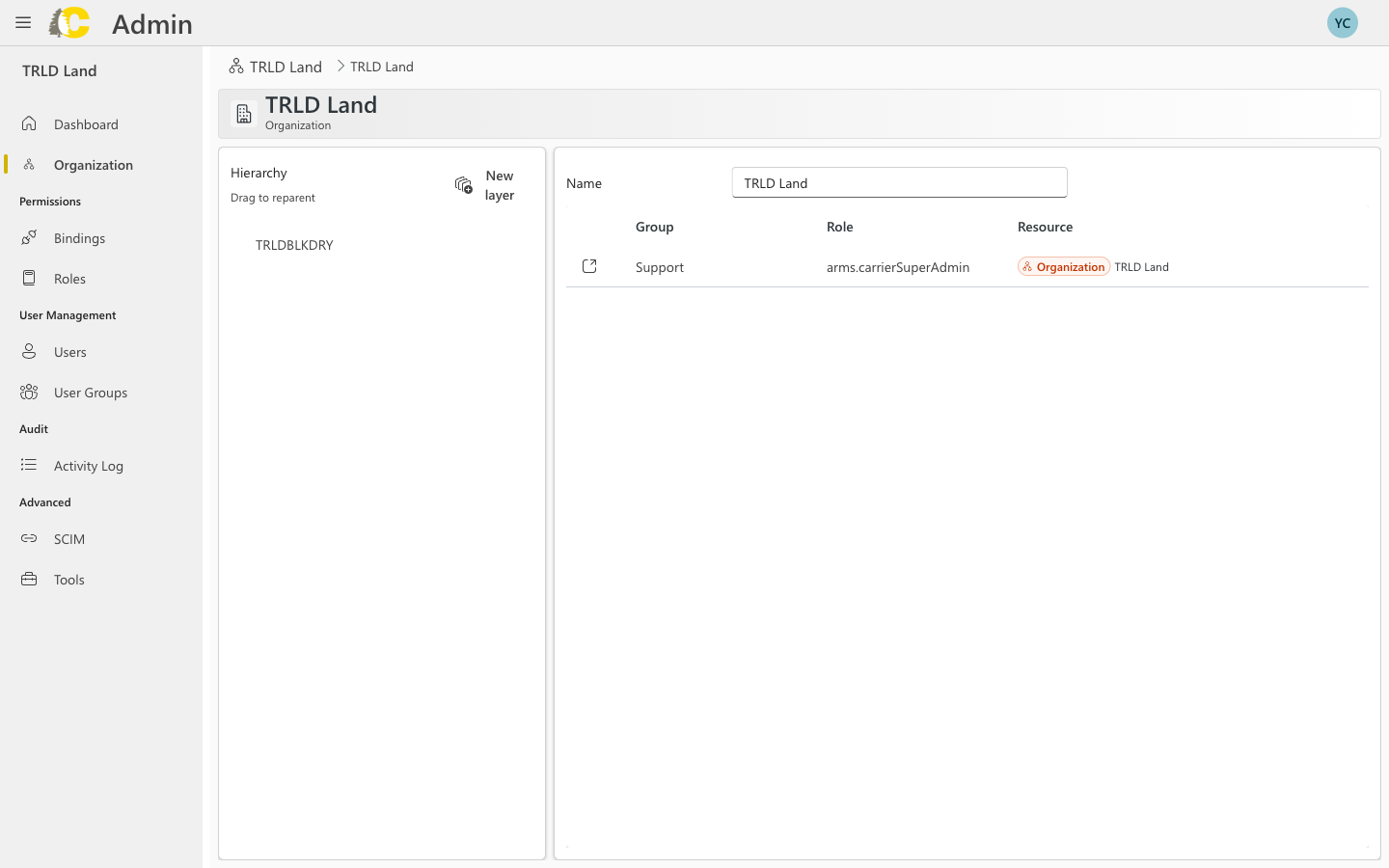Select the Users person icon
Image resolution: width=1389 pixels, height=868 pixels.
click(29, 351)
